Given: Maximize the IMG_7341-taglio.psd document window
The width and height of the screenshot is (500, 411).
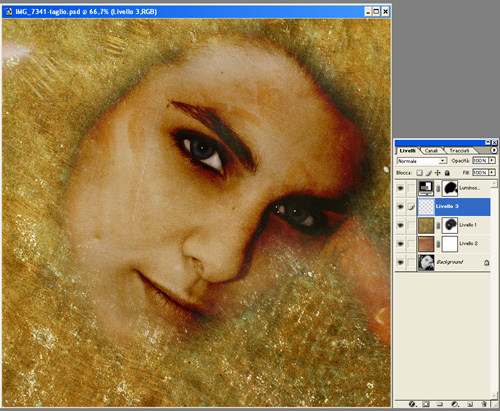Looking at the screenshot, I should pyautogui.click(x=376, y=12).
